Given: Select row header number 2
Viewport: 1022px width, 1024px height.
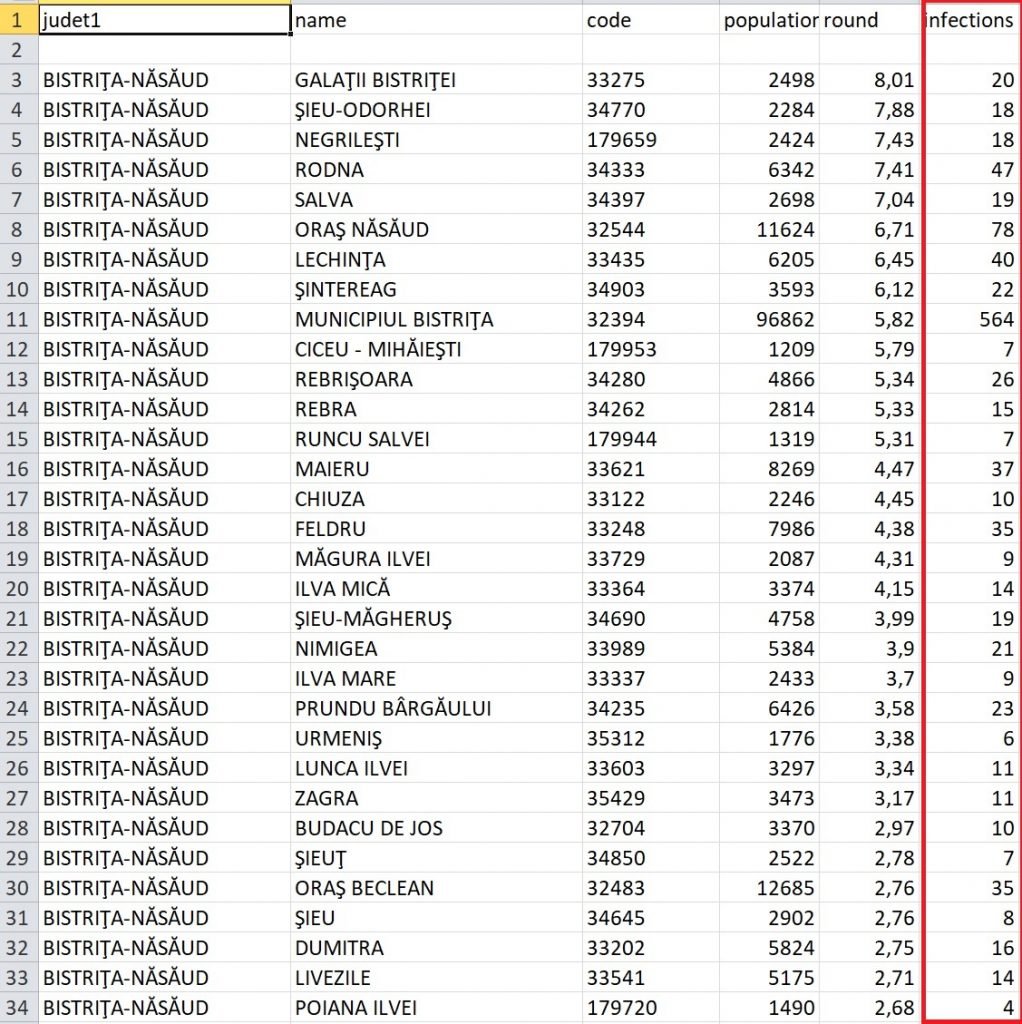Looking at the screenshot, I should pyautogui.click(x=19, y=49).
